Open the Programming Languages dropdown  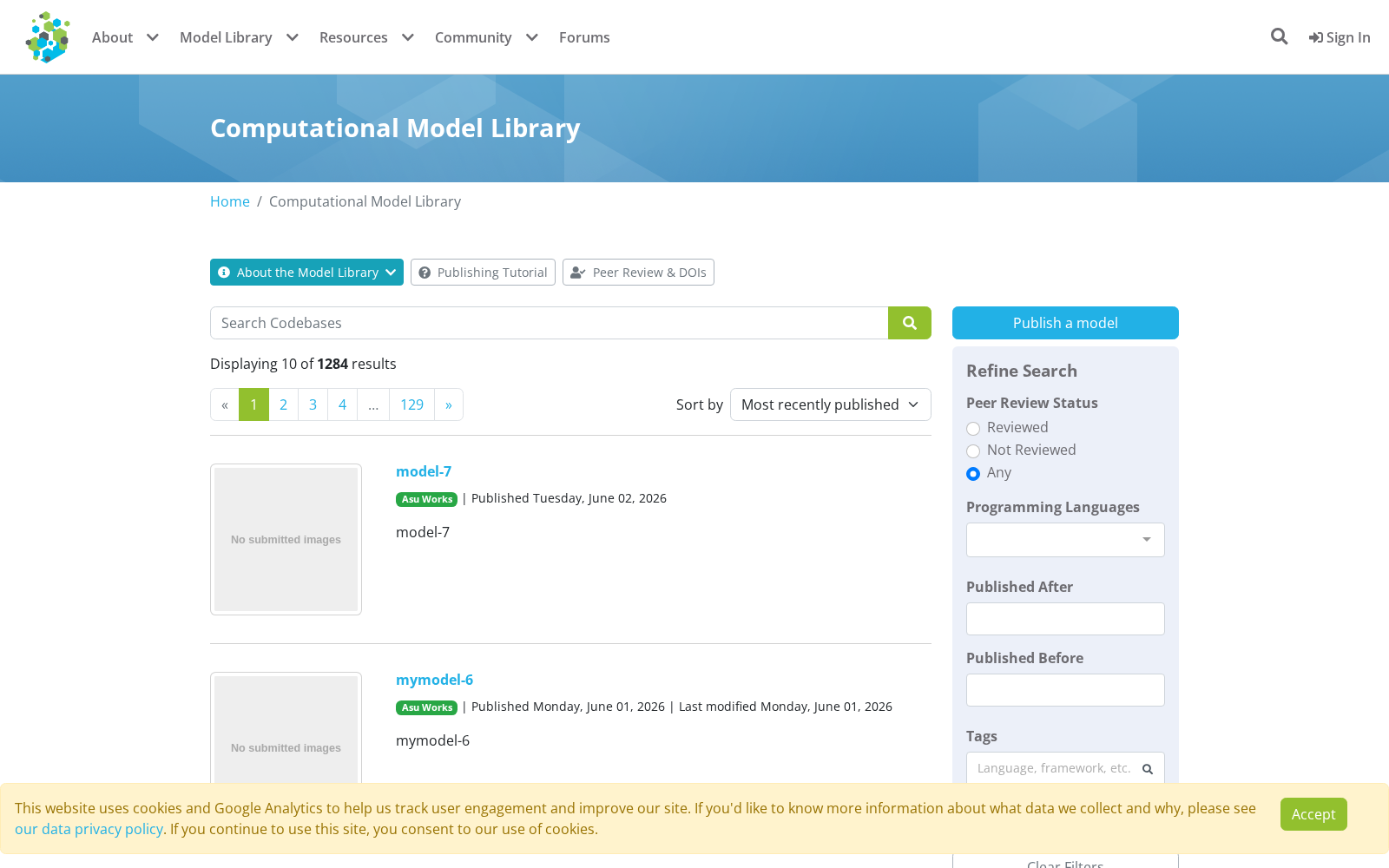(1065, 540)
